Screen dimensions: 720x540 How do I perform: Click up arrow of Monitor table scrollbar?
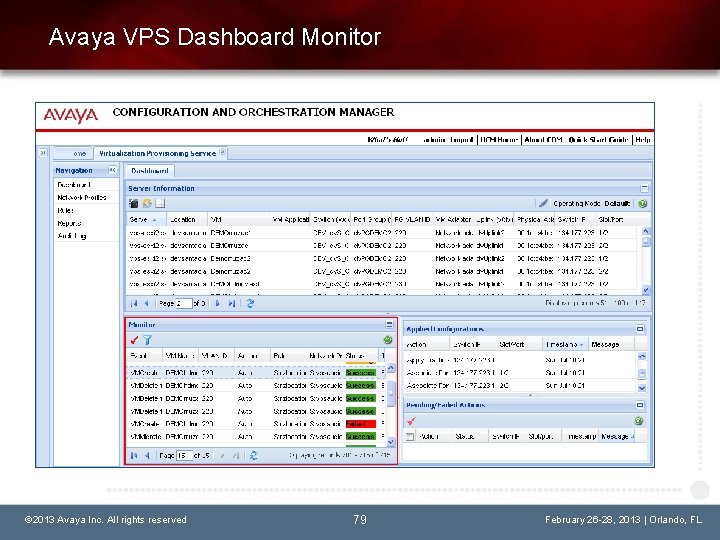(391, 368)
